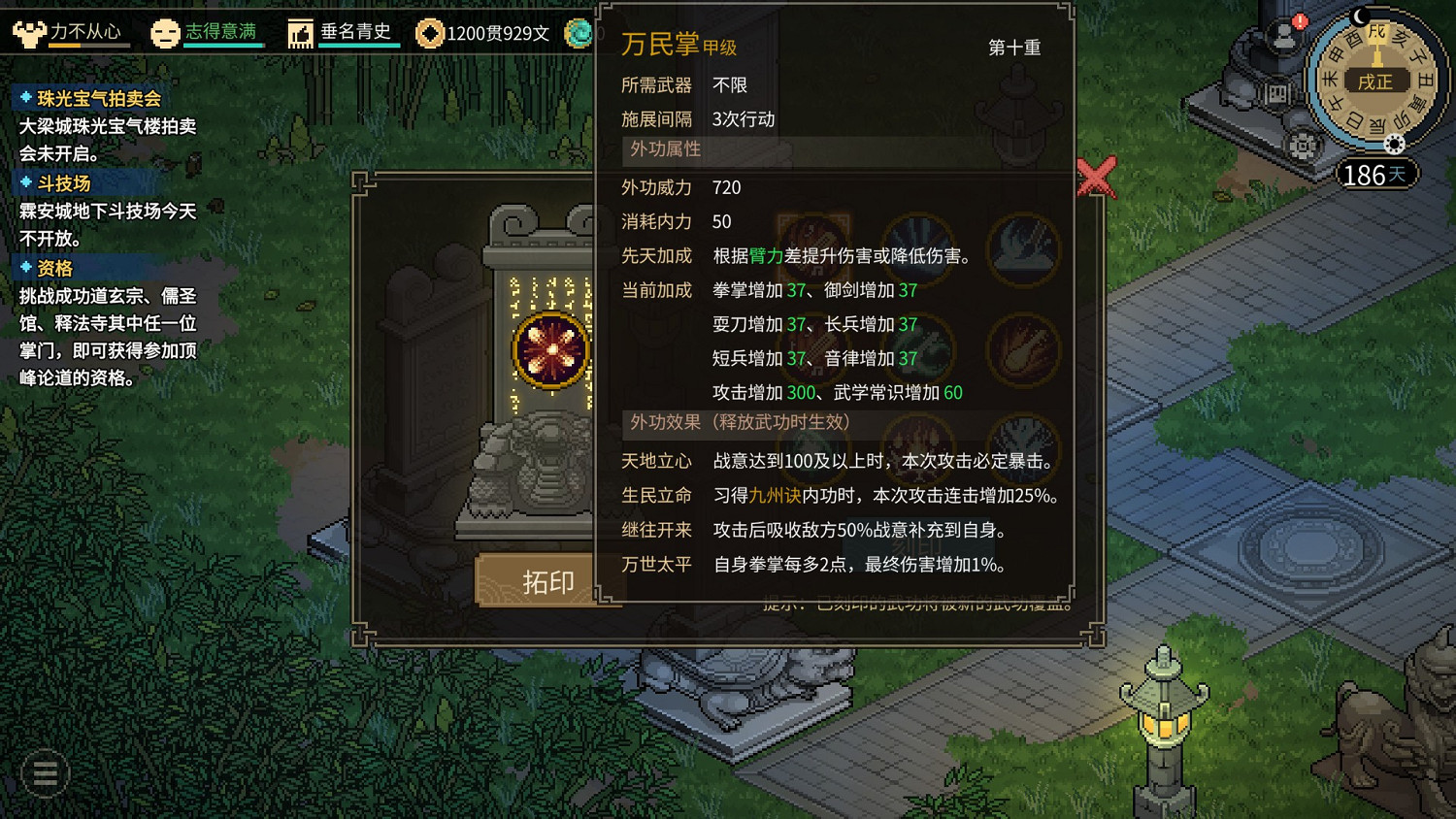Image resolution: width=1456 pixels, height=819 pixels.
Task: Click the coin icon next to 1200贯929文
Action: click(429, 33)
